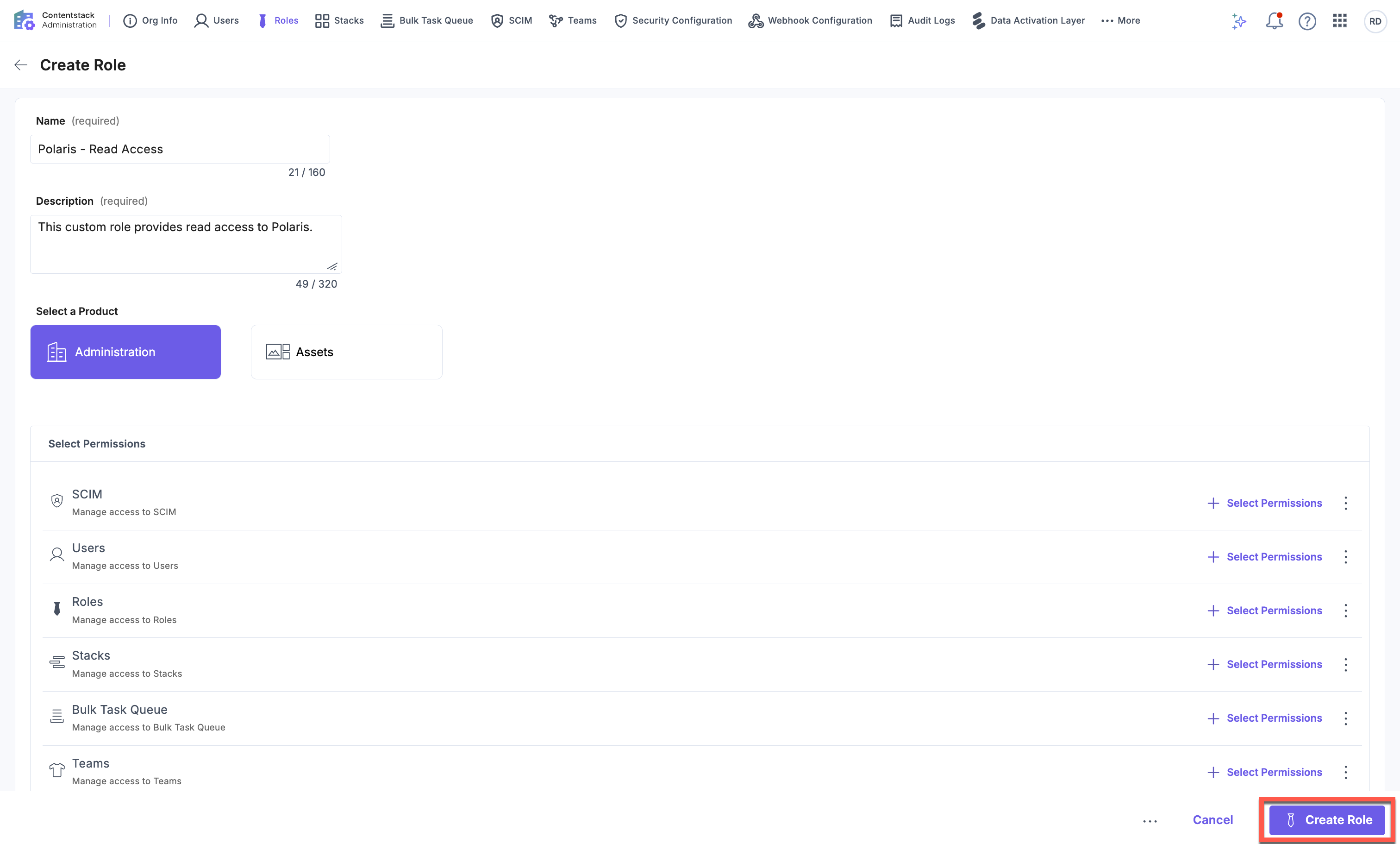This screenshot has width=1400, height=844.
Task: Open the Roles nav tab
Action: tap(278, 20)
